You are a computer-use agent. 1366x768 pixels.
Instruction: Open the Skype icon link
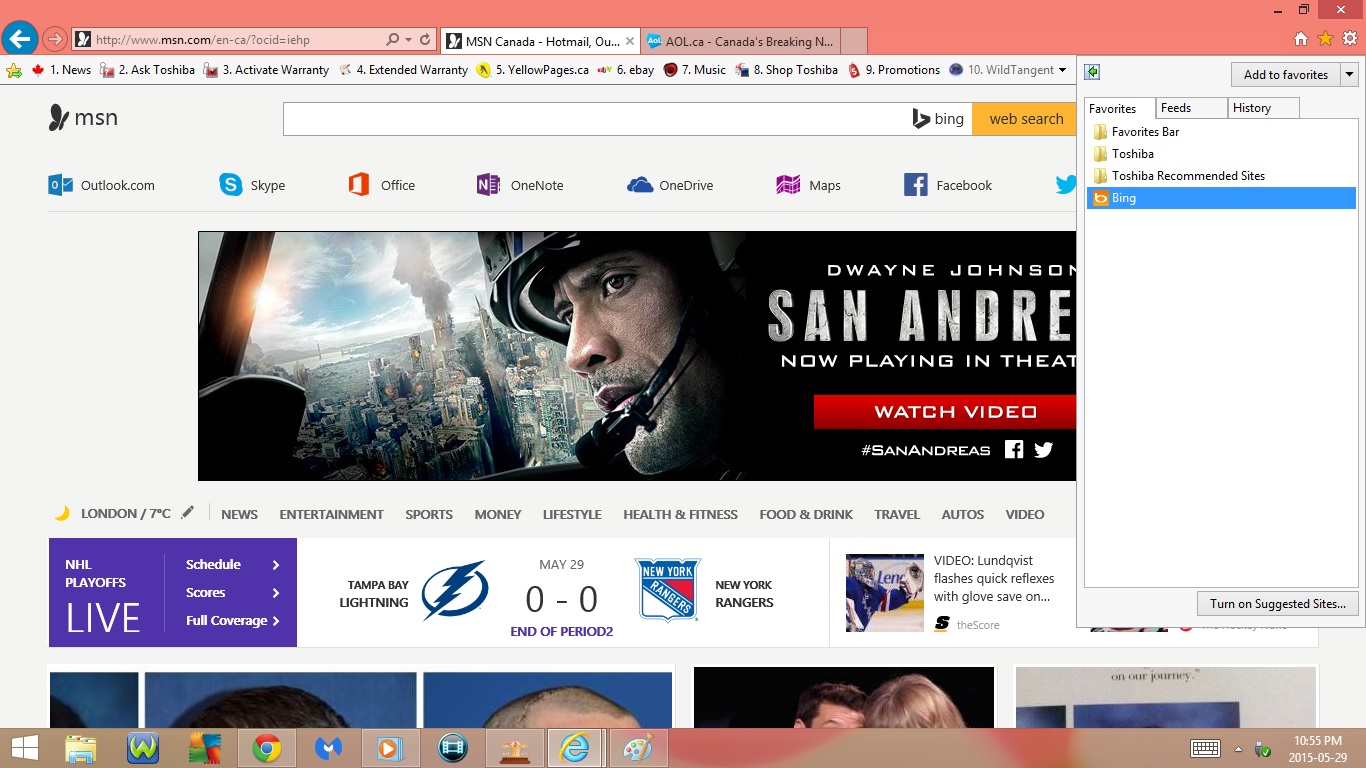pos(252,185)
